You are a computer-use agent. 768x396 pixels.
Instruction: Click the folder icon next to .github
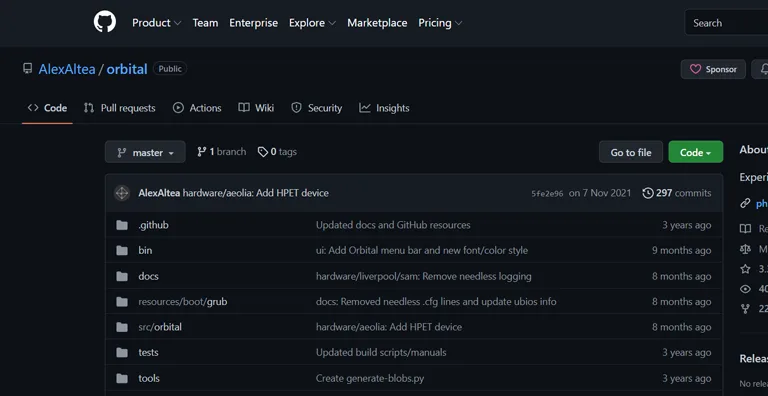(x=122, y=225)
